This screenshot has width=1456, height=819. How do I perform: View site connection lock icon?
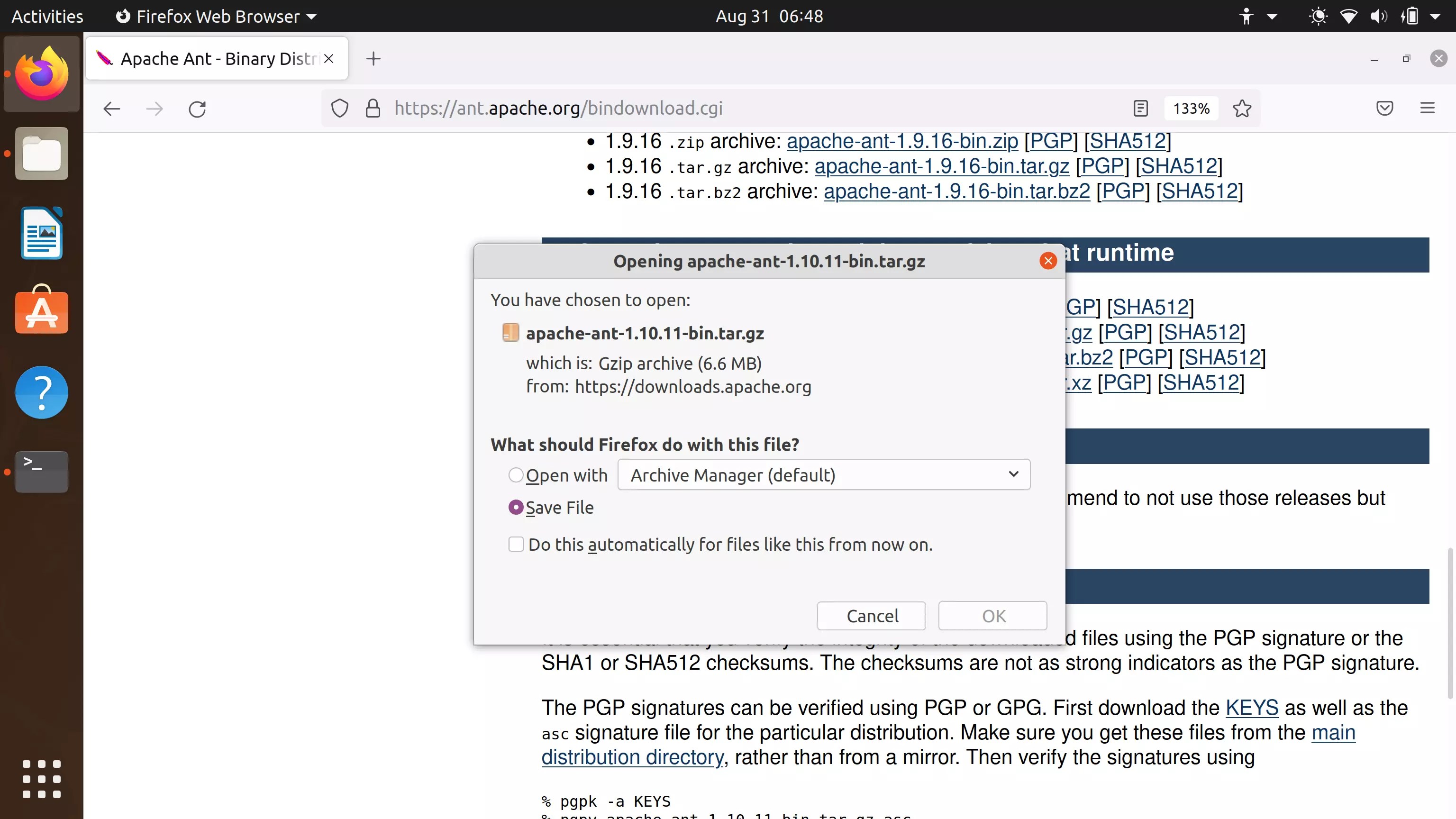point(373,109)
